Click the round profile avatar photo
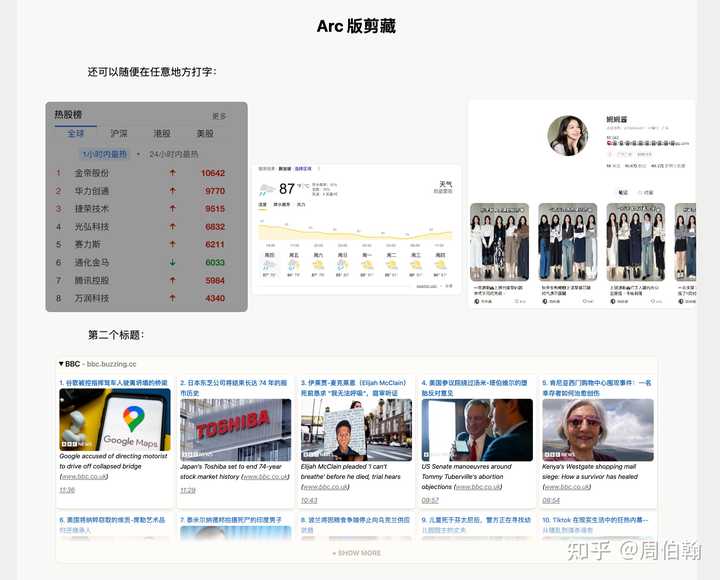This screenshot has width=720, height=580. 568,135
